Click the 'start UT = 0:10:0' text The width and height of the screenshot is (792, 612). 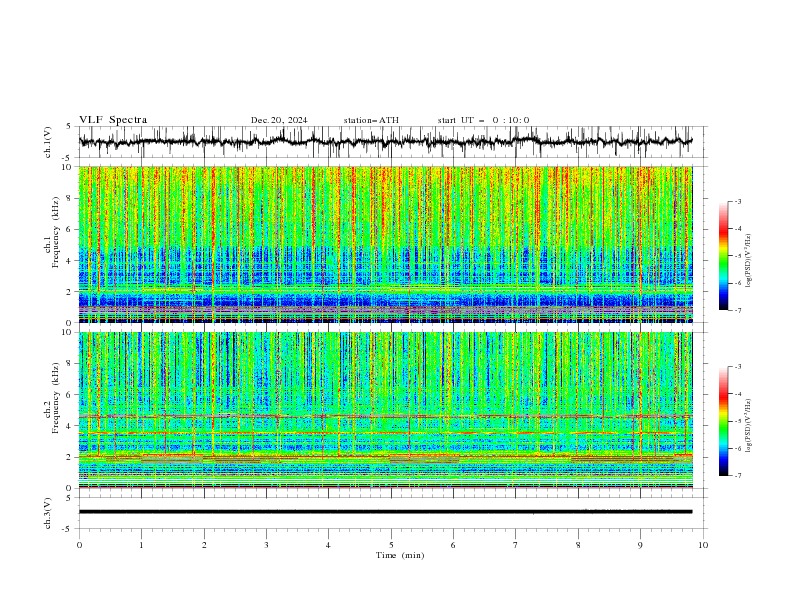pos(483,120)
